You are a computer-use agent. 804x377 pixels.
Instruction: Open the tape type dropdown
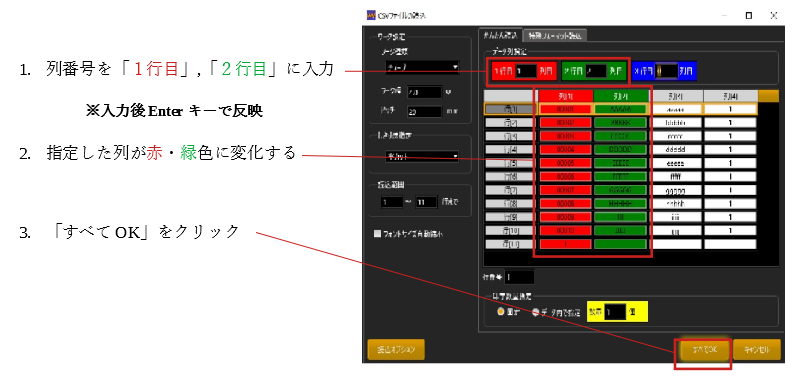[423, 67]
